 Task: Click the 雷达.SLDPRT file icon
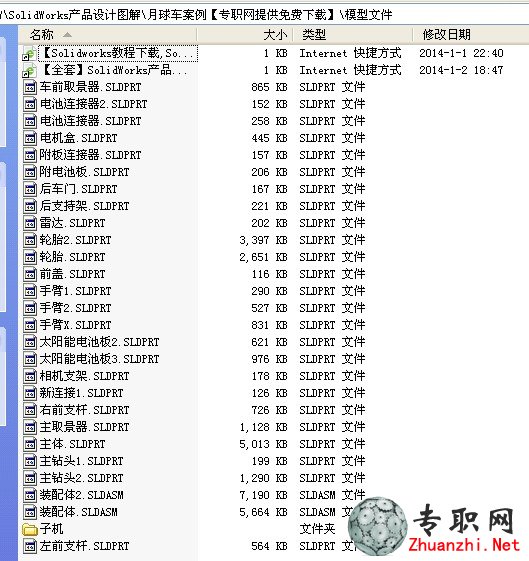(30, 223)
